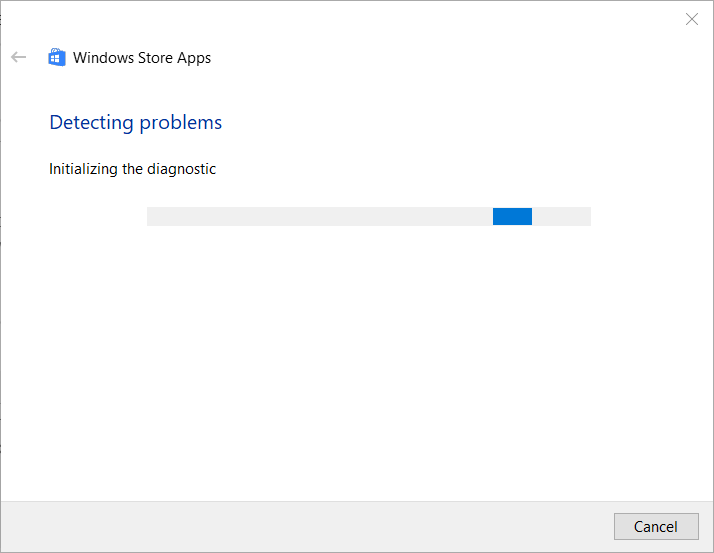Click the word "diagnostic" in the status line
This screenshot has height=553, width=714.
[x=182, y=169]
